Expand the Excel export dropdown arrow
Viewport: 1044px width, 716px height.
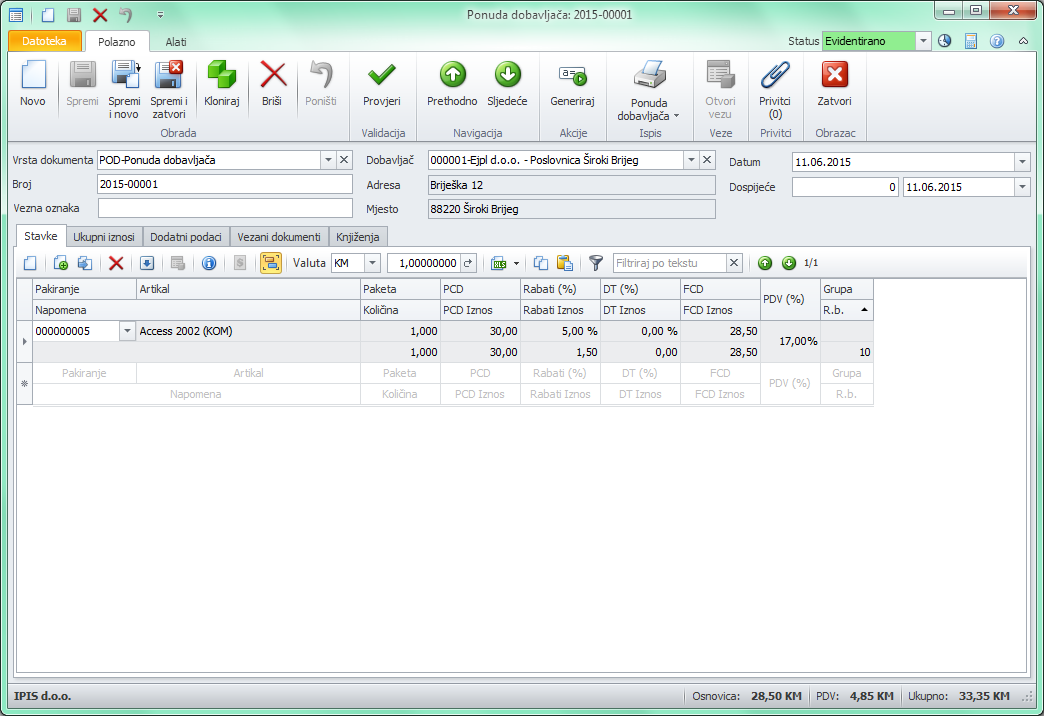pyautogui.click(x=516, y=263)
